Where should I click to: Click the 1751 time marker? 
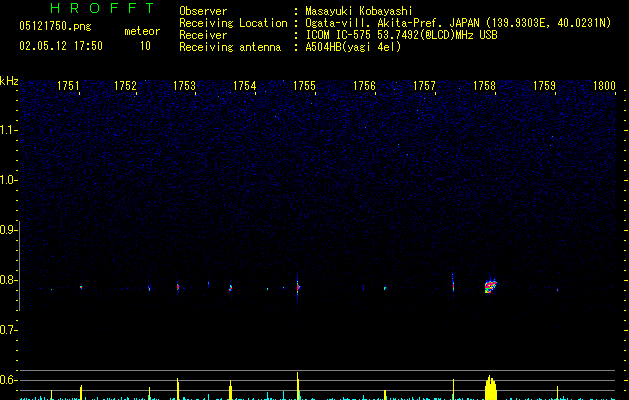(x=68, y=86)
